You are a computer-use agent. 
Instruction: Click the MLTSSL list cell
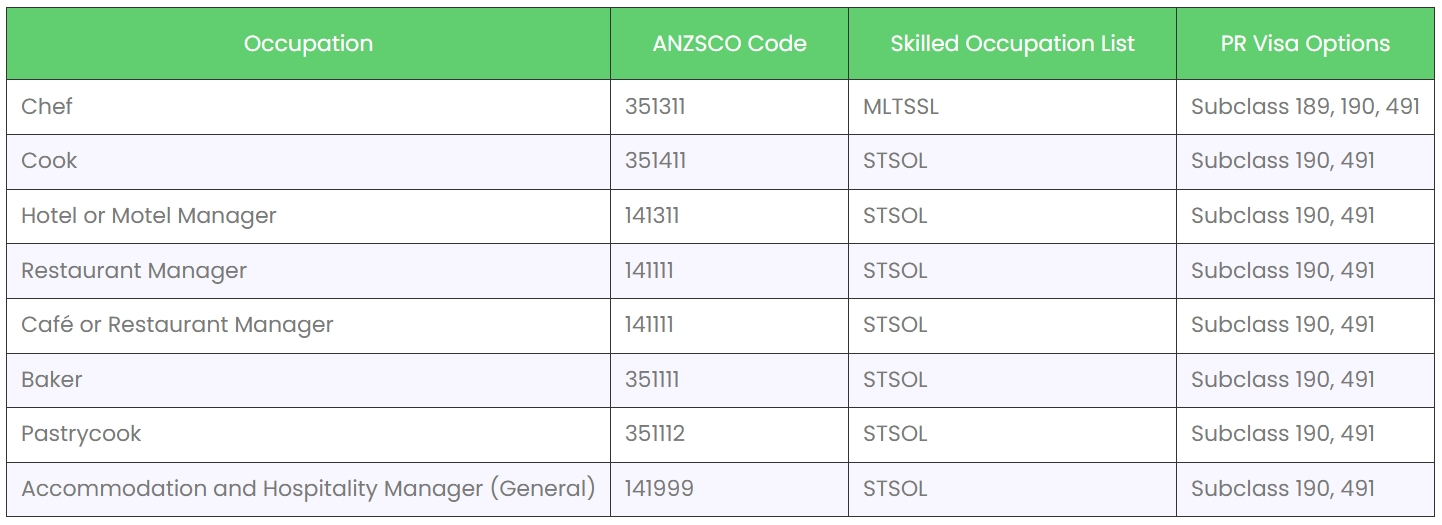click(900, 107)
